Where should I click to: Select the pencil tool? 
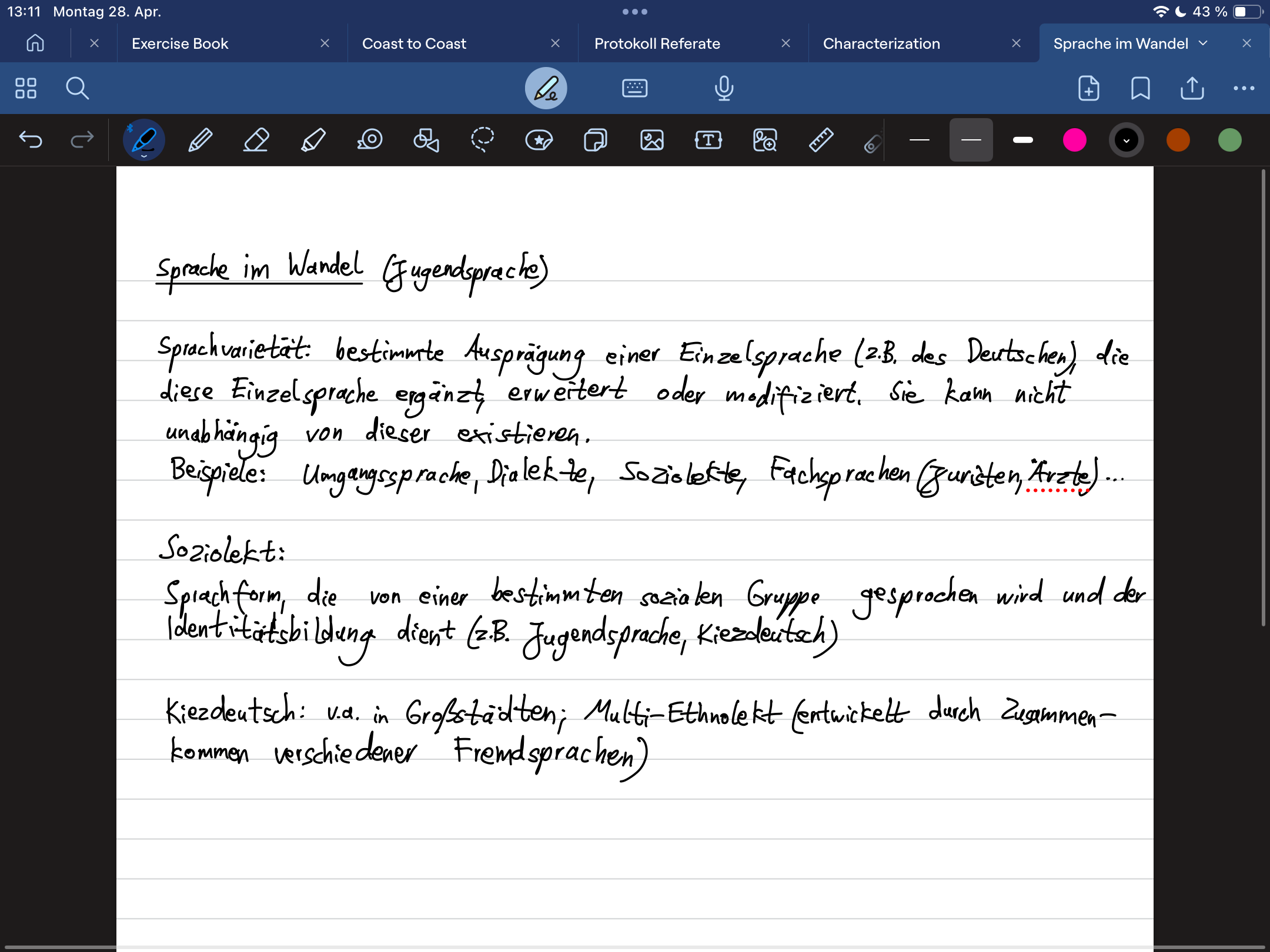(200, 140)
